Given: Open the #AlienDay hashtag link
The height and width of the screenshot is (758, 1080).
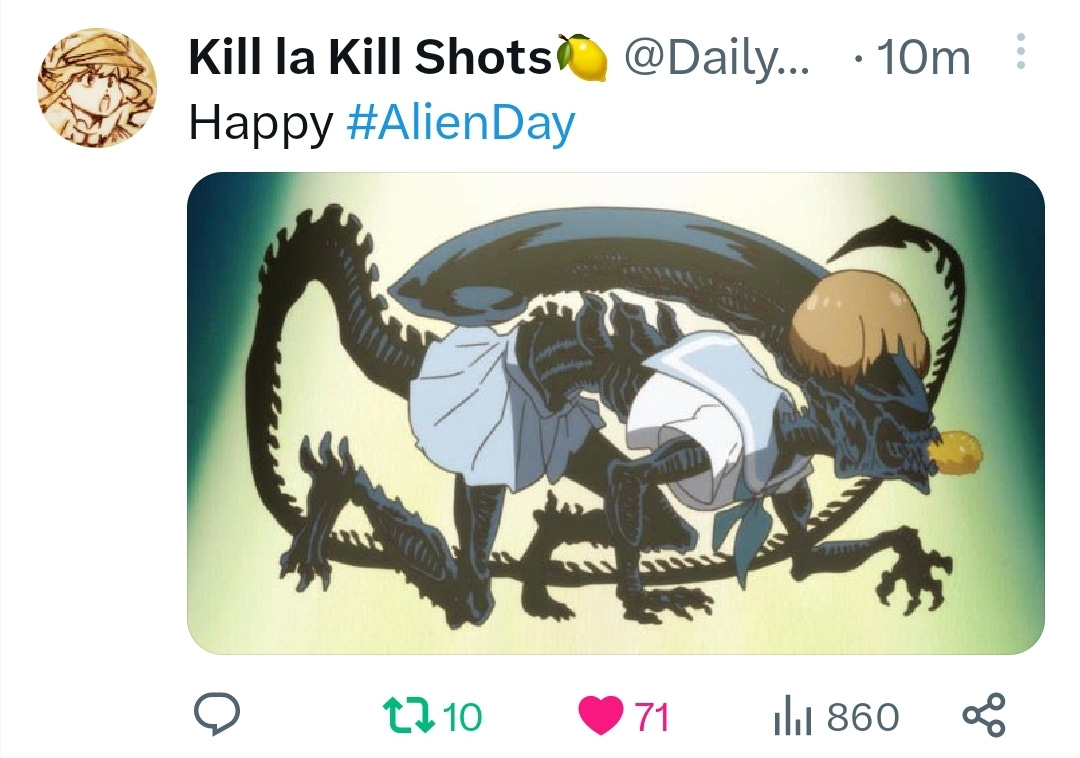Looking at the screenshot, I should (461, 123).
